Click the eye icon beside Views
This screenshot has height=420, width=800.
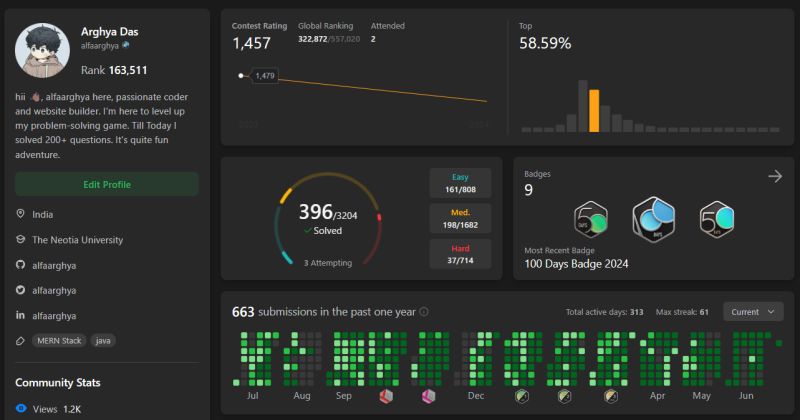pos(21,408)
